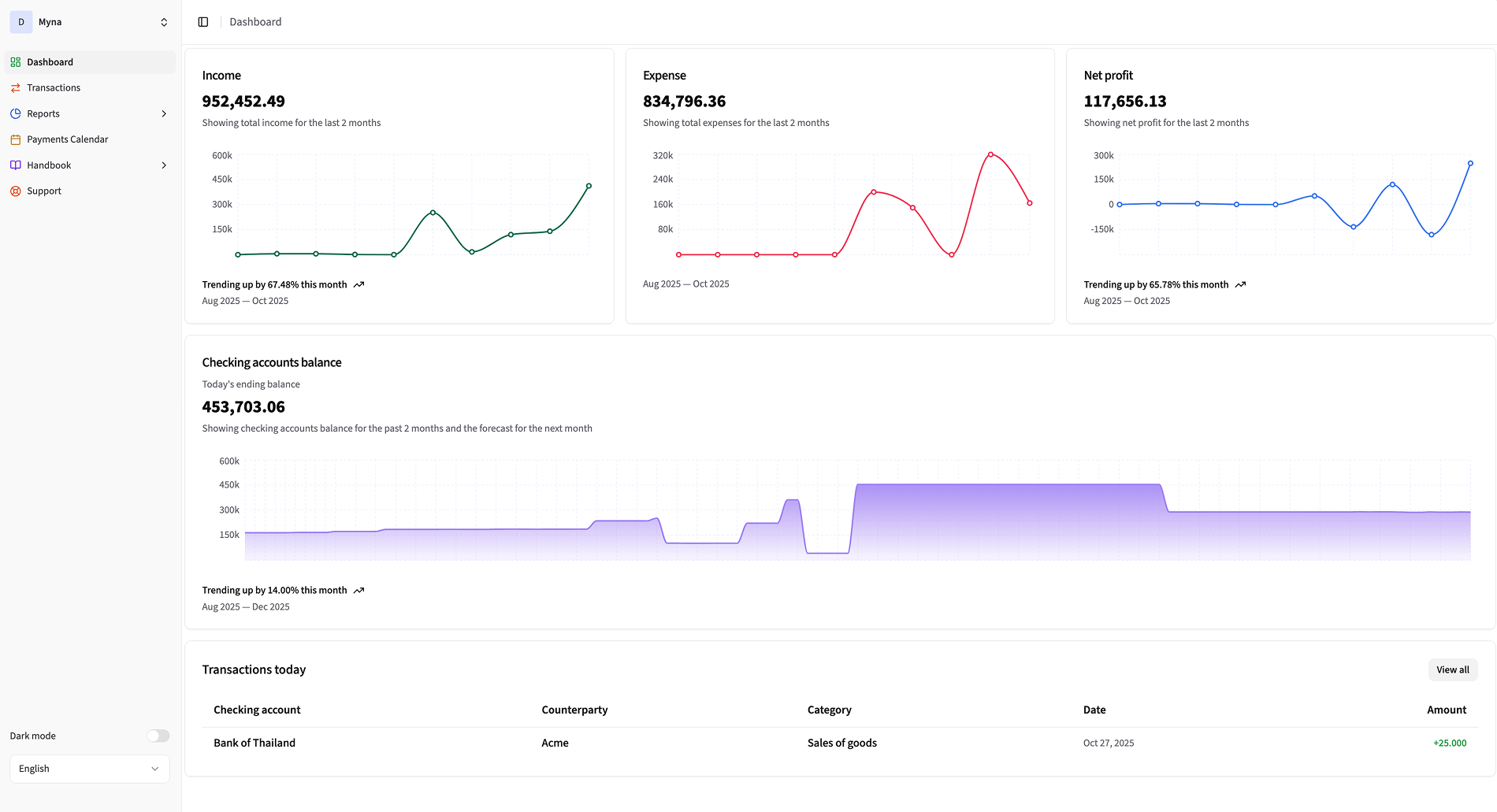Go to Payments Calendar in the sidebar
Image resolution: width=1497 pixels, height=812 pixels.
[67, 139]
